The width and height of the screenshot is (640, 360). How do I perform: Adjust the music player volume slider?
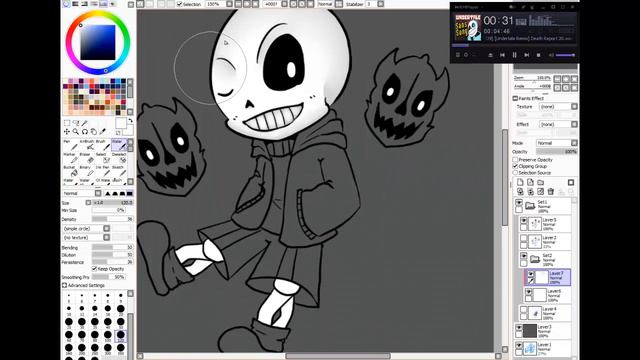click(565, 55)
